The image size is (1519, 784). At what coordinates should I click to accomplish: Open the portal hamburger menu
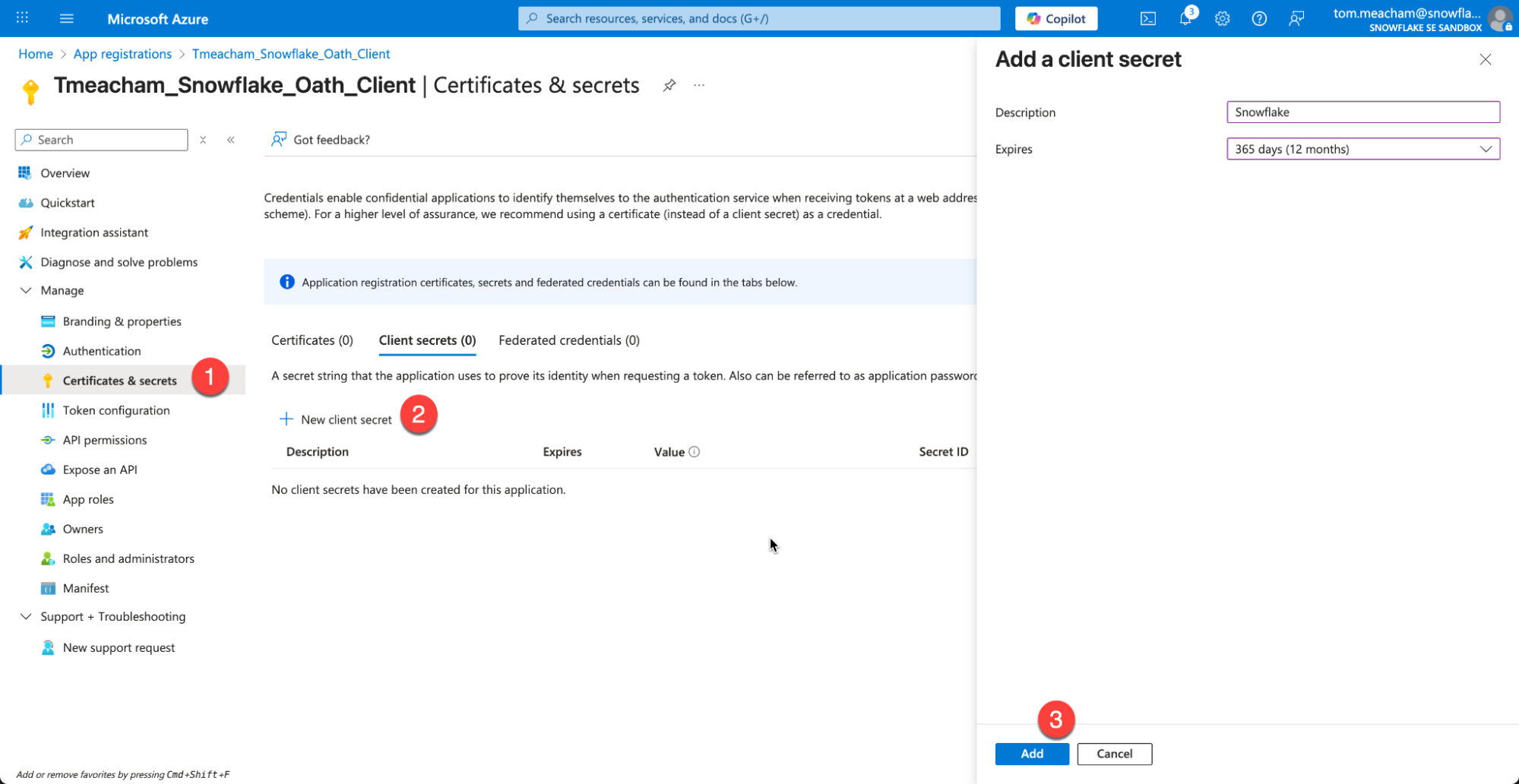67,19
